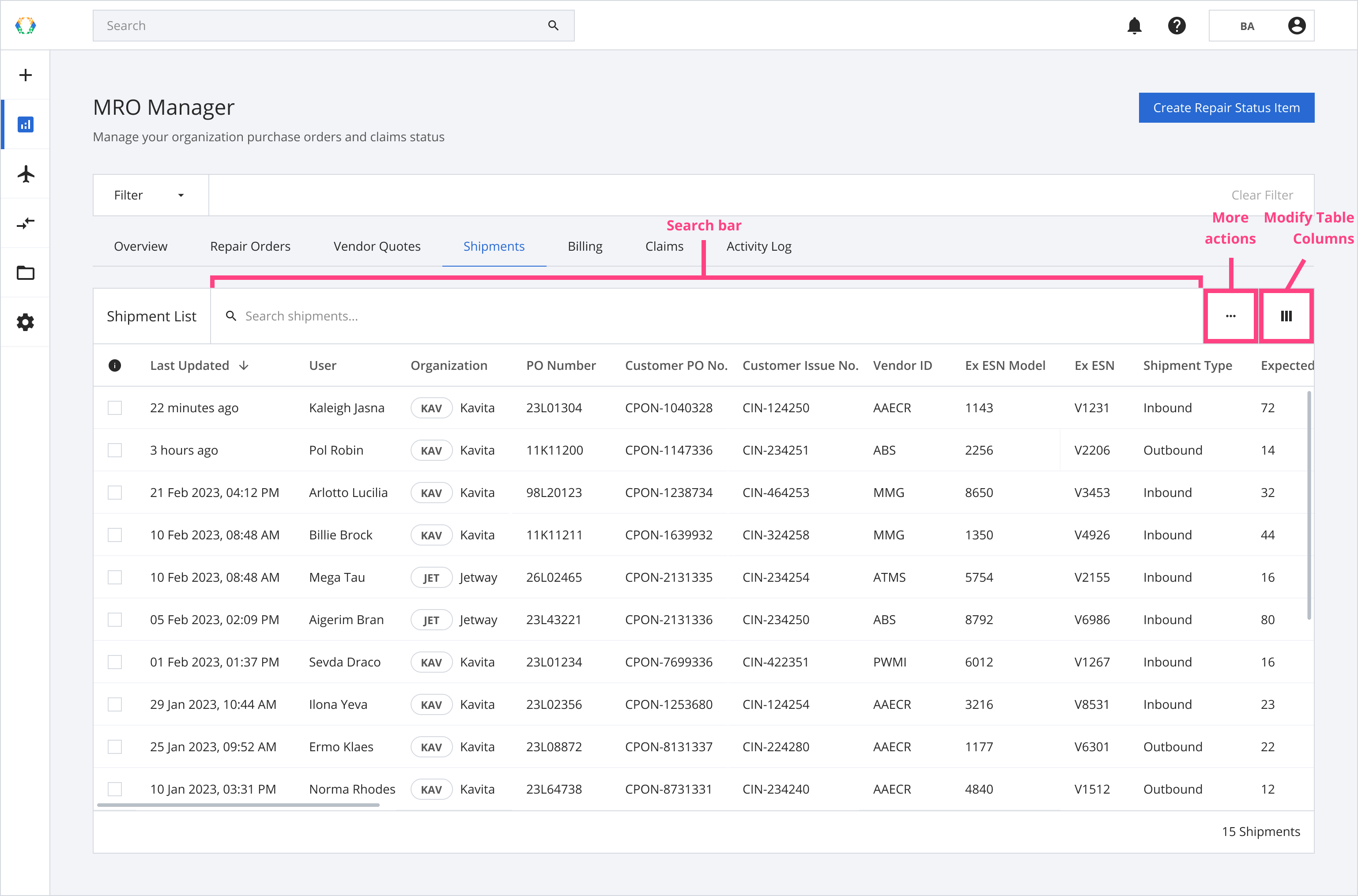
Task: Click Create Repair Status Item button
Action: [1226, 107]
